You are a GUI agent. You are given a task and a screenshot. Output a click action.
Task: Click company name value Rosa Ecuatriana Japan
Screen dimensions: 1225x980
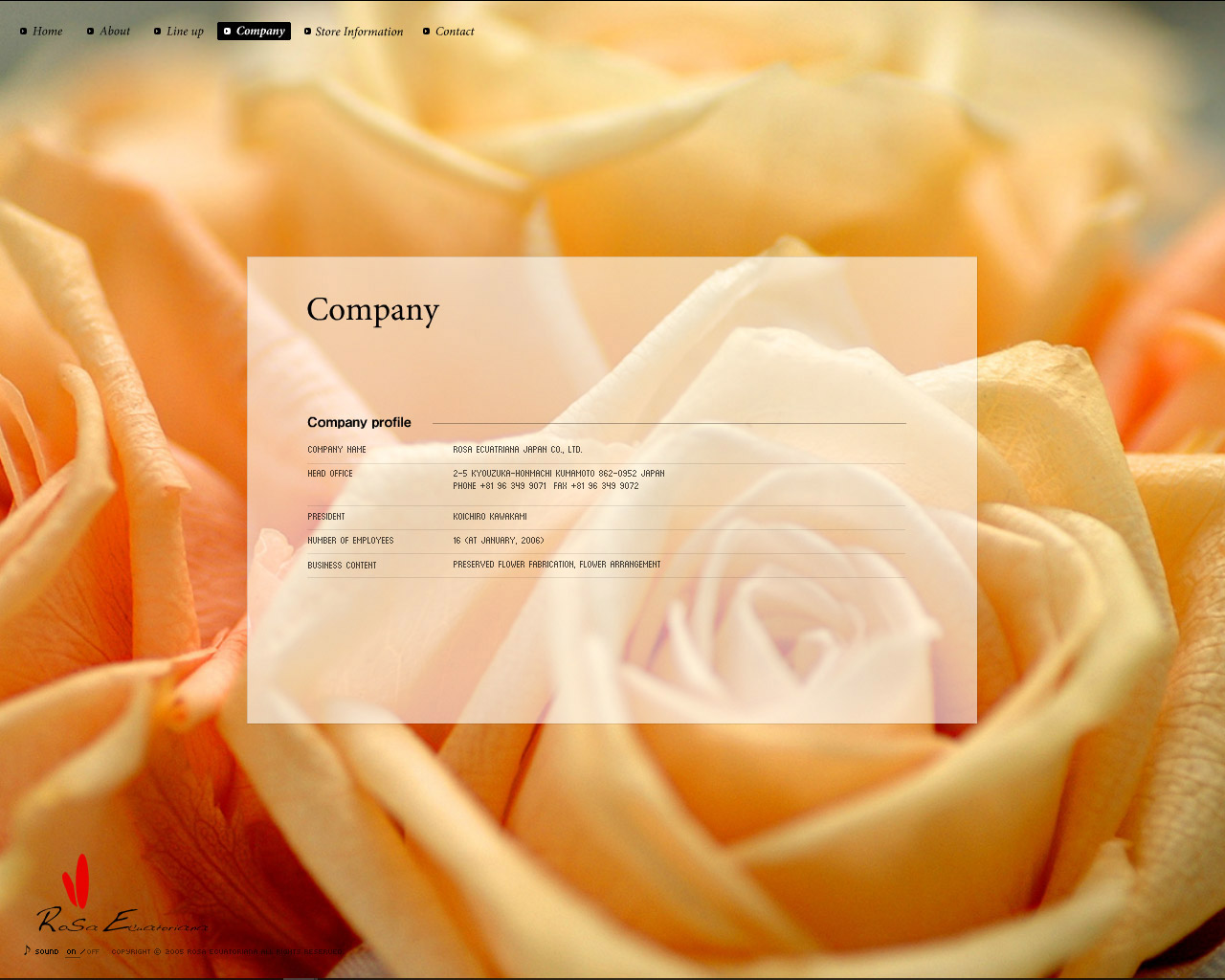coord(518,450)
